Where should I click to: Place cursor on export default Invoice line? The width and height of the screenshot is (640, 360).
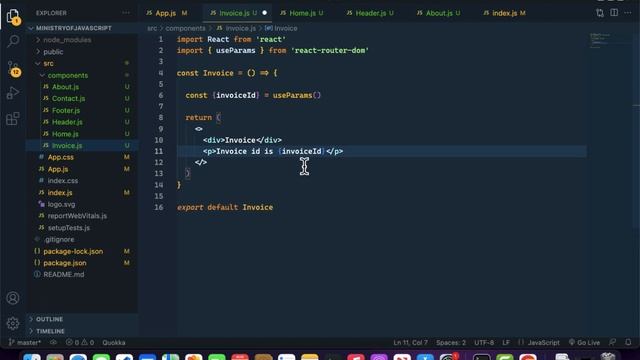[225, 207]
